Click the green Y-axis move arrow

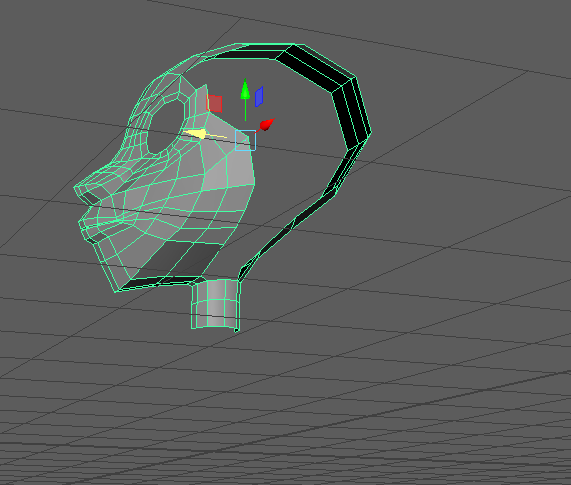tap(245, 89)
